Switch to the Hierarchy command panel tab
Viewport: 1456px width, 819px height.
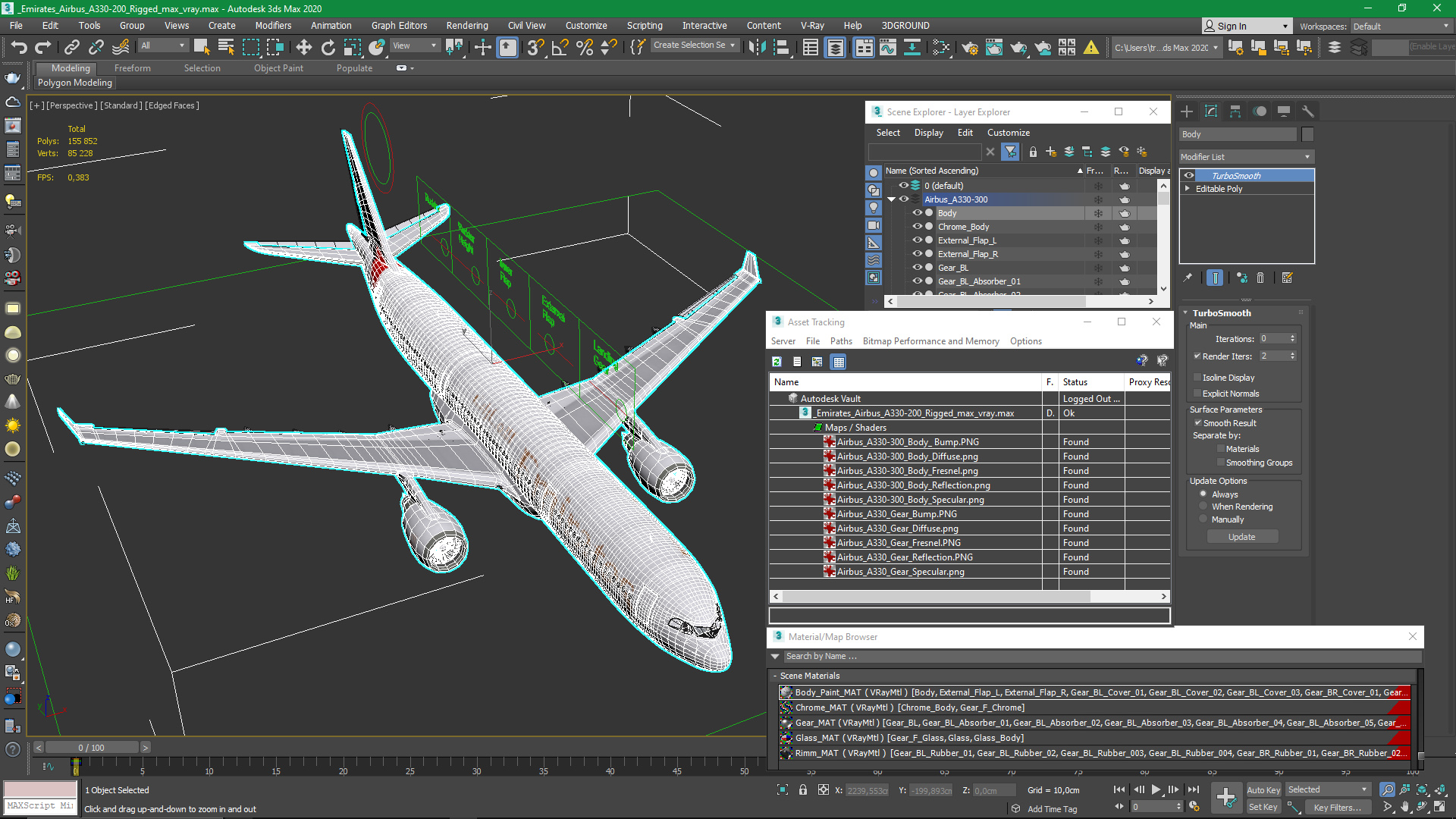pos(1235,111)
